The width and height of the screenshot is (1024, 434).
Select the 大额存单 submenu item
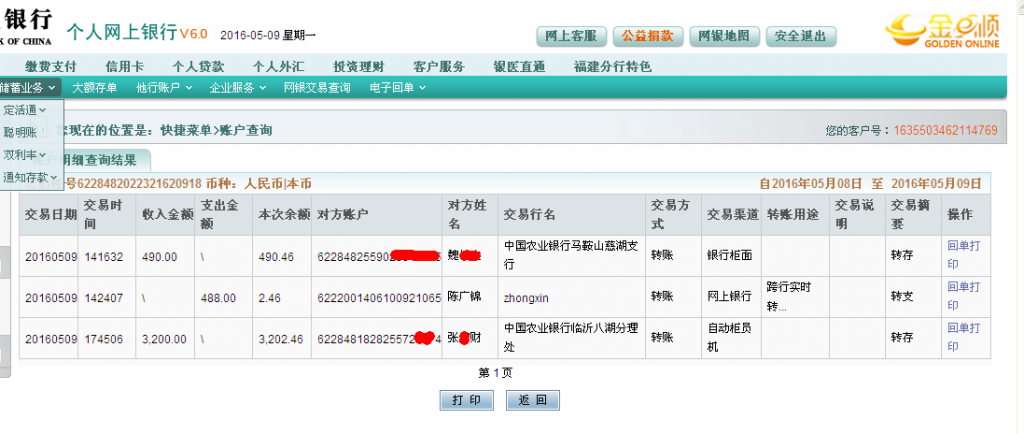[x=95, y=87]
